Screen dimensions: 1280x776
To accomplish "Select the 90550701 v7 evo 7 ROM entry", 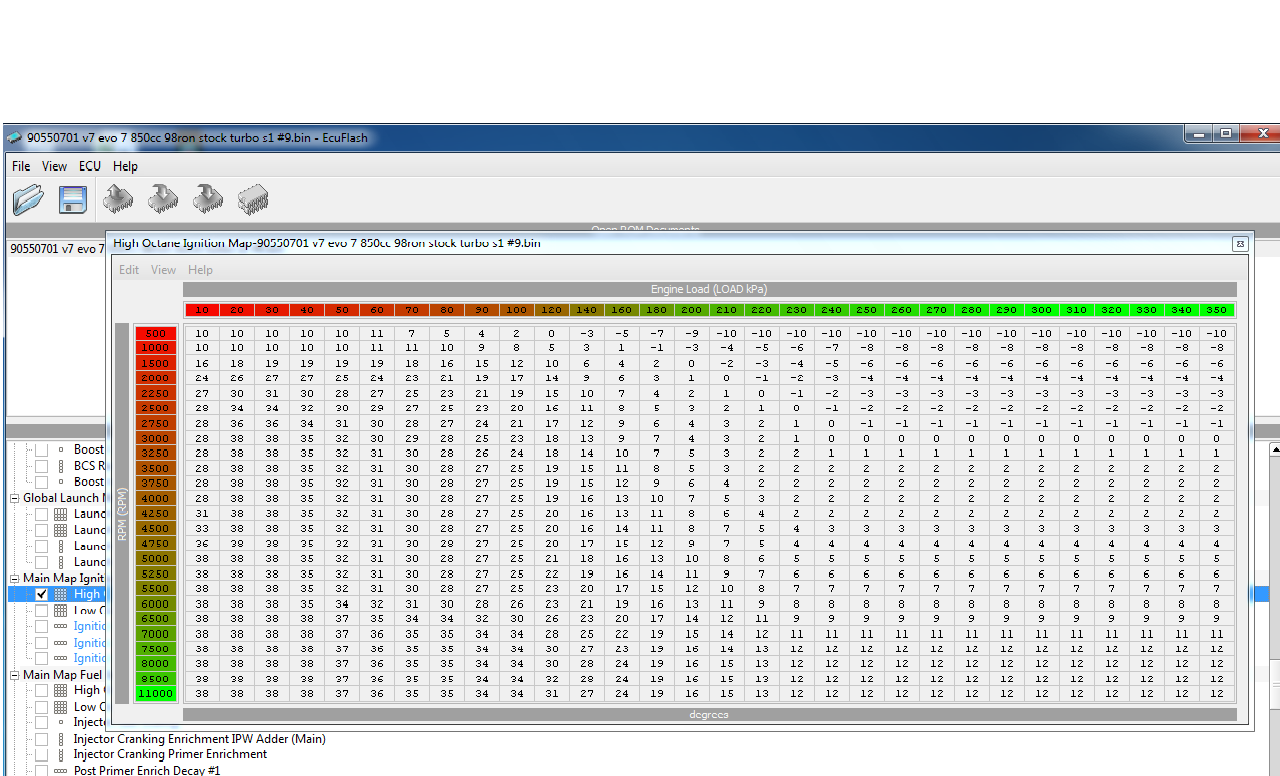I will [56, 249].
